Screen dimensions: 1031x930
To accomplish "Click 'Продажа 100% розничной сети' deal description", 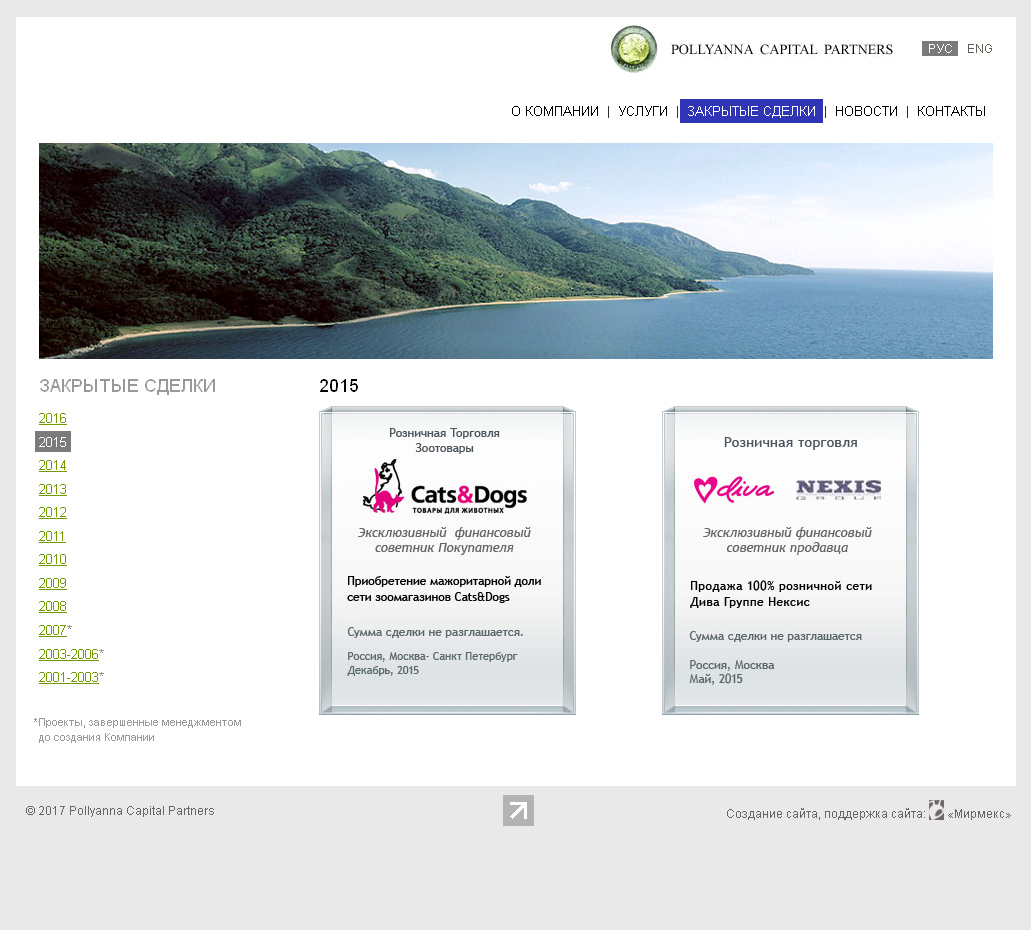I will [780, 594].
